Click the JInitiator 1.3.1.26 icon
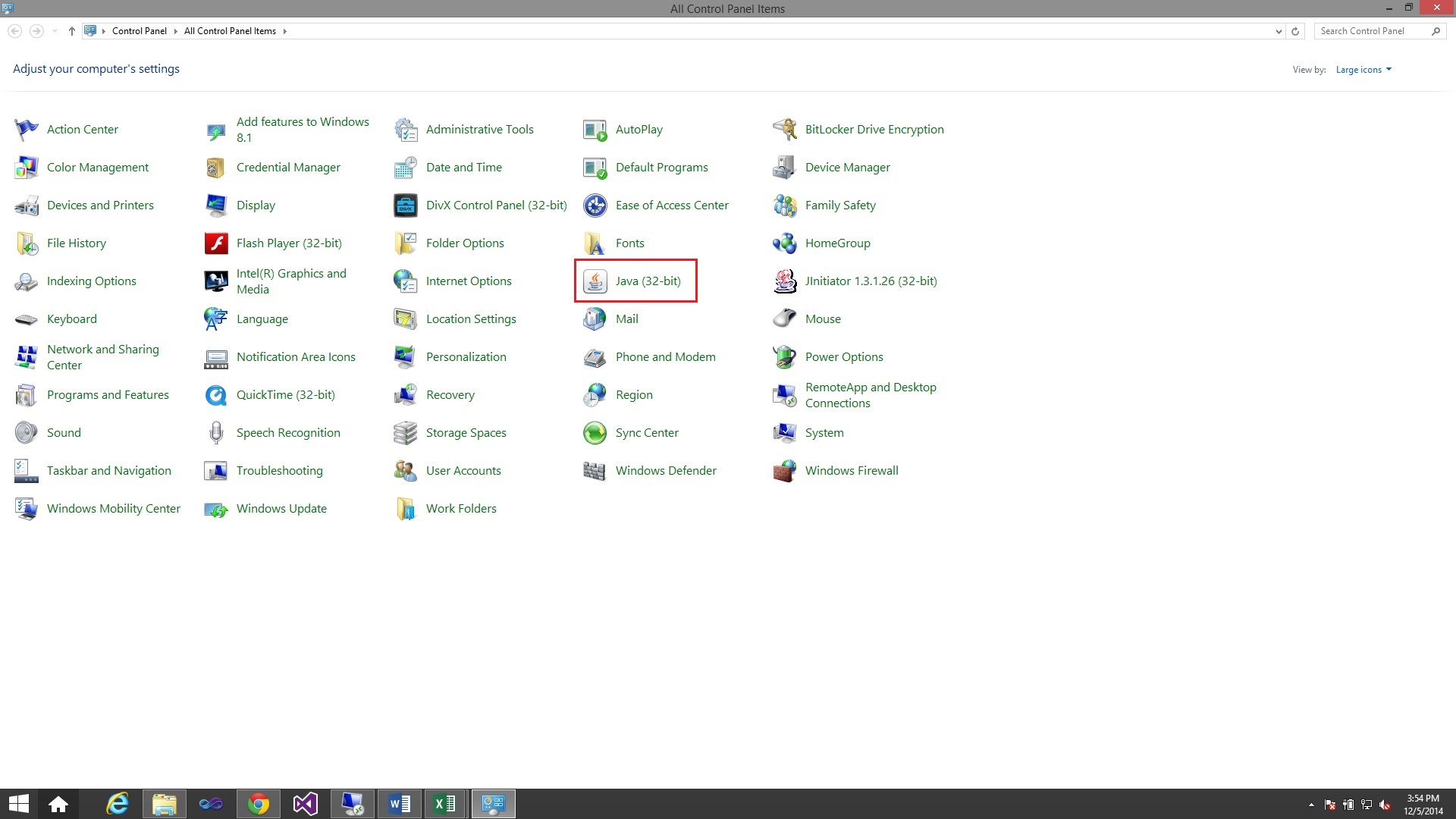This screenshot has height=819, width=1456. (785, 281)
